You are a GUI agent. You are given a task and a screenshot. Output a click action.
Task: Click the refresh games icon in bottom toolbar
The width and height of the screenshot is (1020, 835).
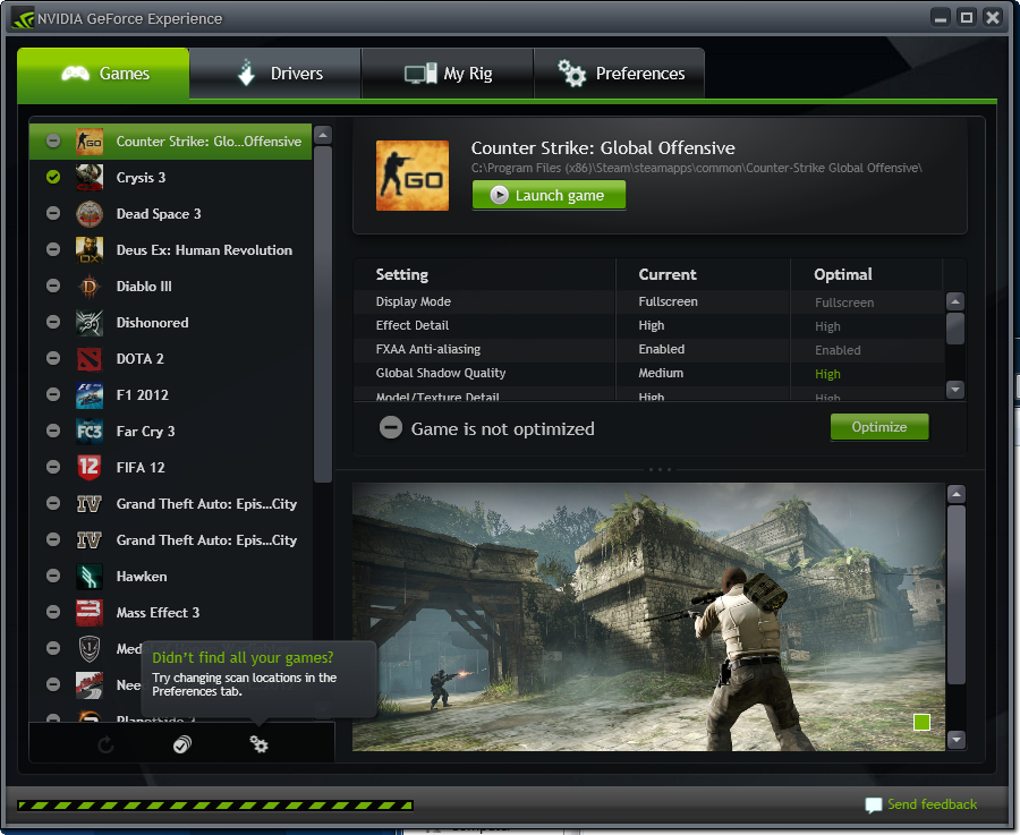click(106, 745)
